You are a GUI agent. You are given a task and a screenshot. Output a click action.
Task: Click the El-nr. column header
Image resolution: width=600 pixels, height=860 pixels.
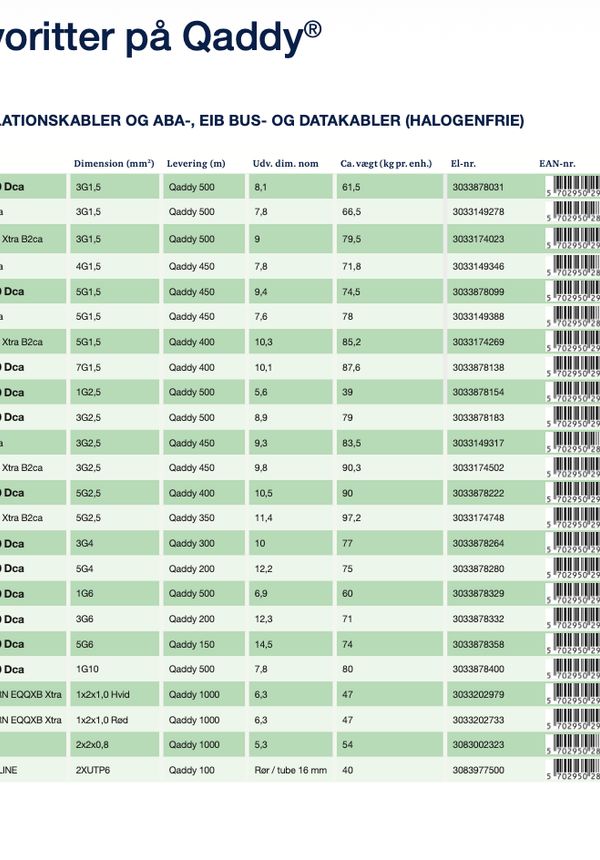pos(463,163)
